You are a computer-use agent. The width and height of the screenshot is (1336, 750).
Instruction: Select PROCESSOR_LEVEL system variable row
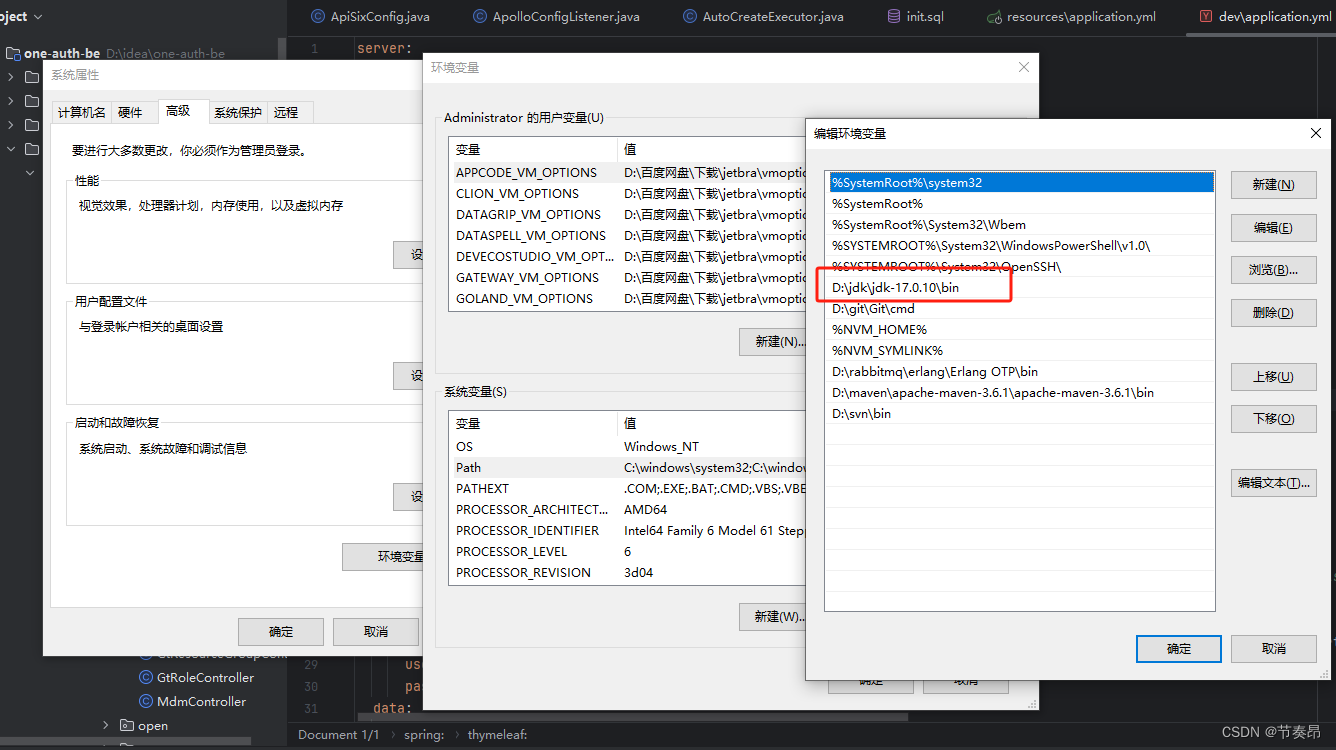pyautogui.click(x=628, y=551)
